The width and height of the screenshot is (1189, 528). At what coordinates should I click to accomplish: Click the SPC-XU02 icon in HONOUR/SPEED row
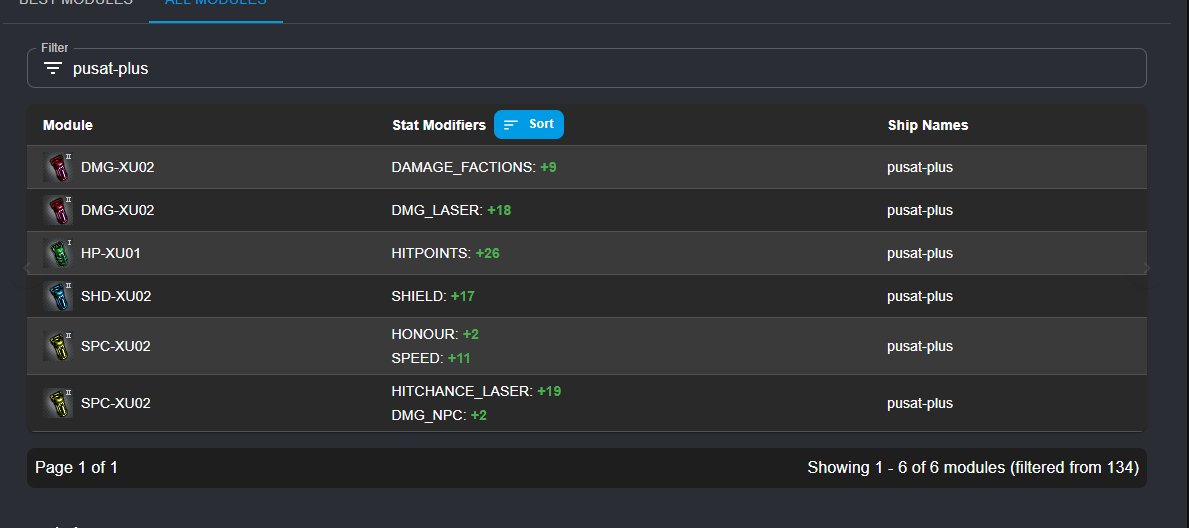coord(59,346)
